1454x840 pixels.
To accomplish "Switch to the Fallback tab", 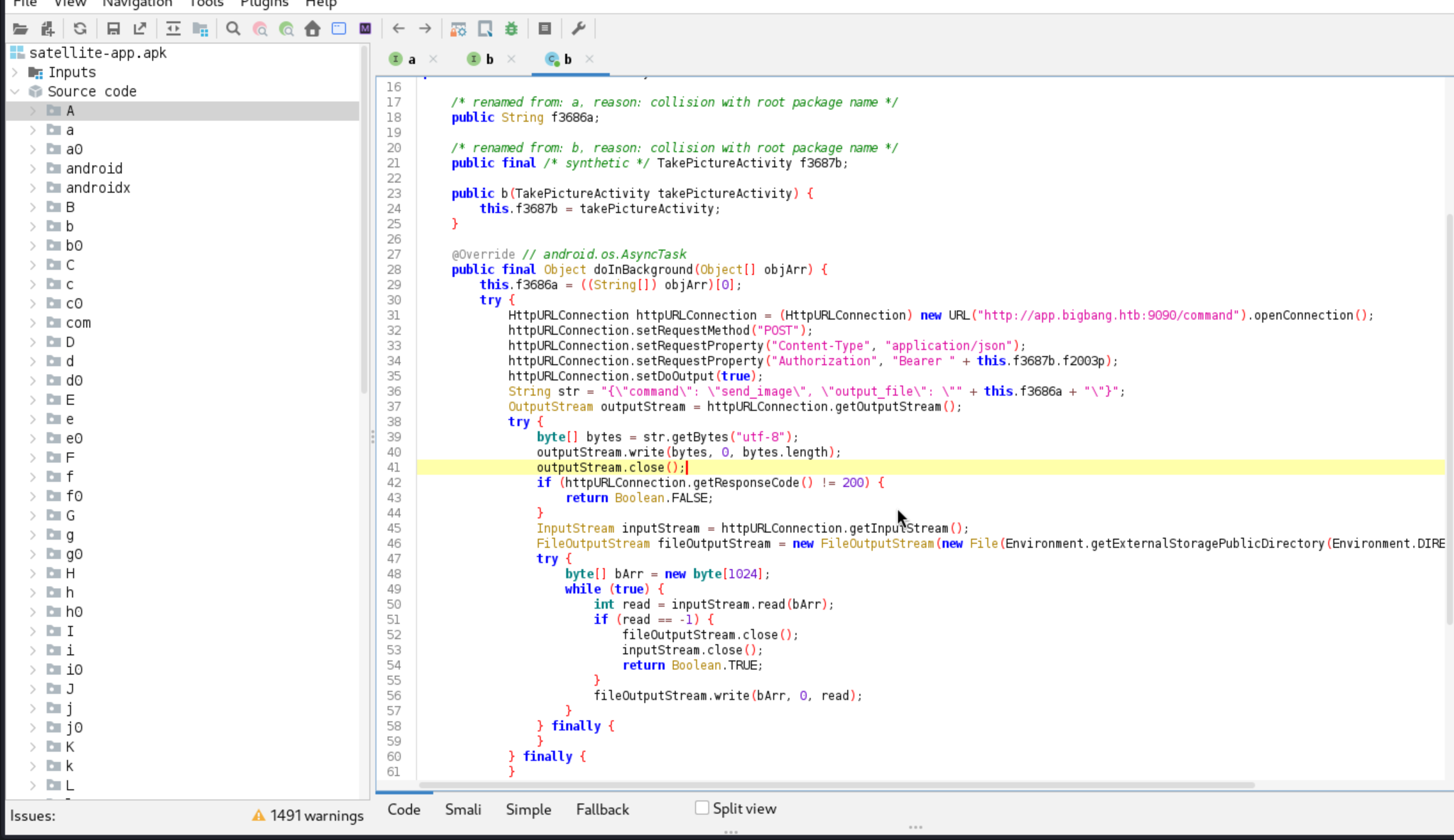I will tap(602, 810).
